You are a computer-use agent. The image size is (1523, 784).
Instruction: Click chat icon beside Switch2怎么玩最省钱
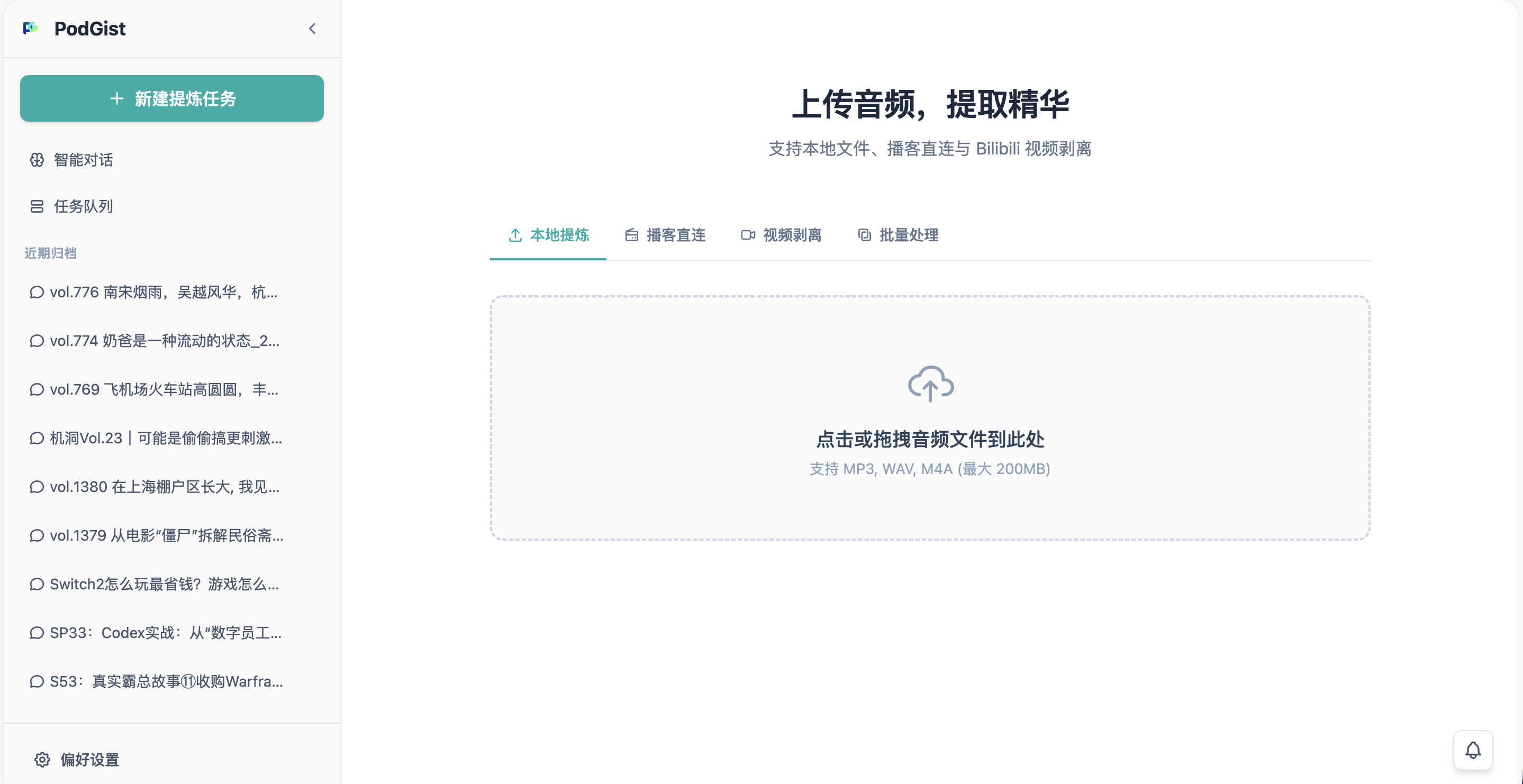37,584
